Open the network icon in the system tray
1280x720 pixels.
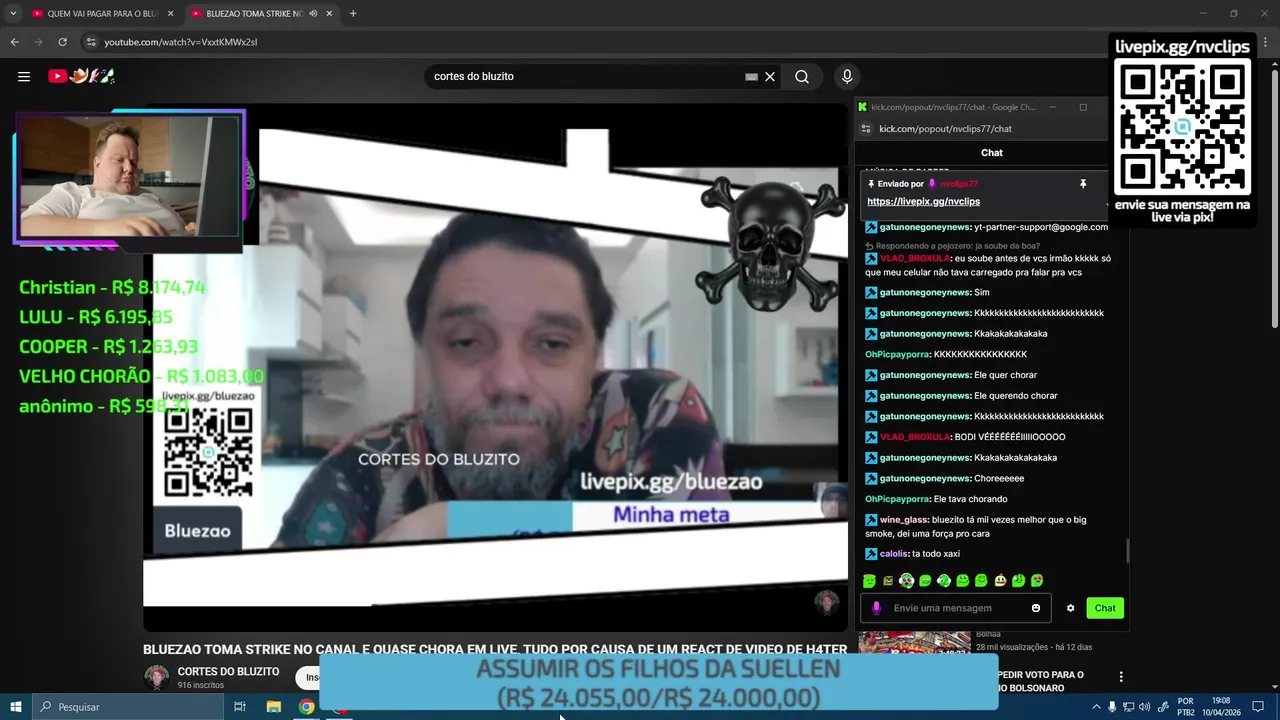point(1128,707)
